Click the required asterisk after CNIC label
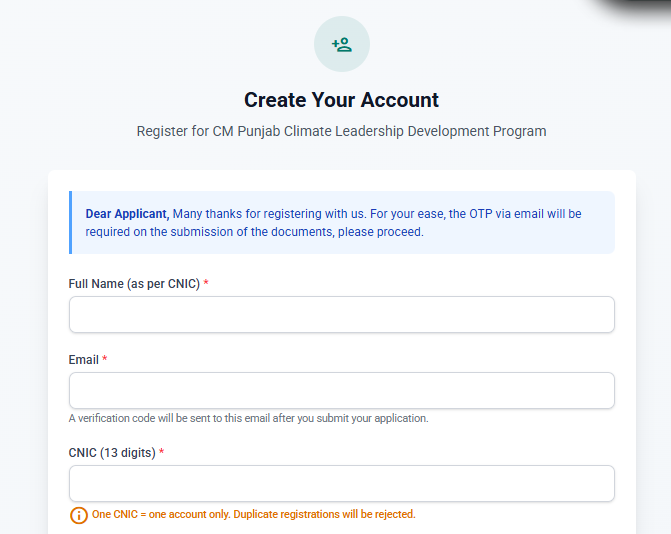This screenshot has width=671, height=534. click(162, 453)
